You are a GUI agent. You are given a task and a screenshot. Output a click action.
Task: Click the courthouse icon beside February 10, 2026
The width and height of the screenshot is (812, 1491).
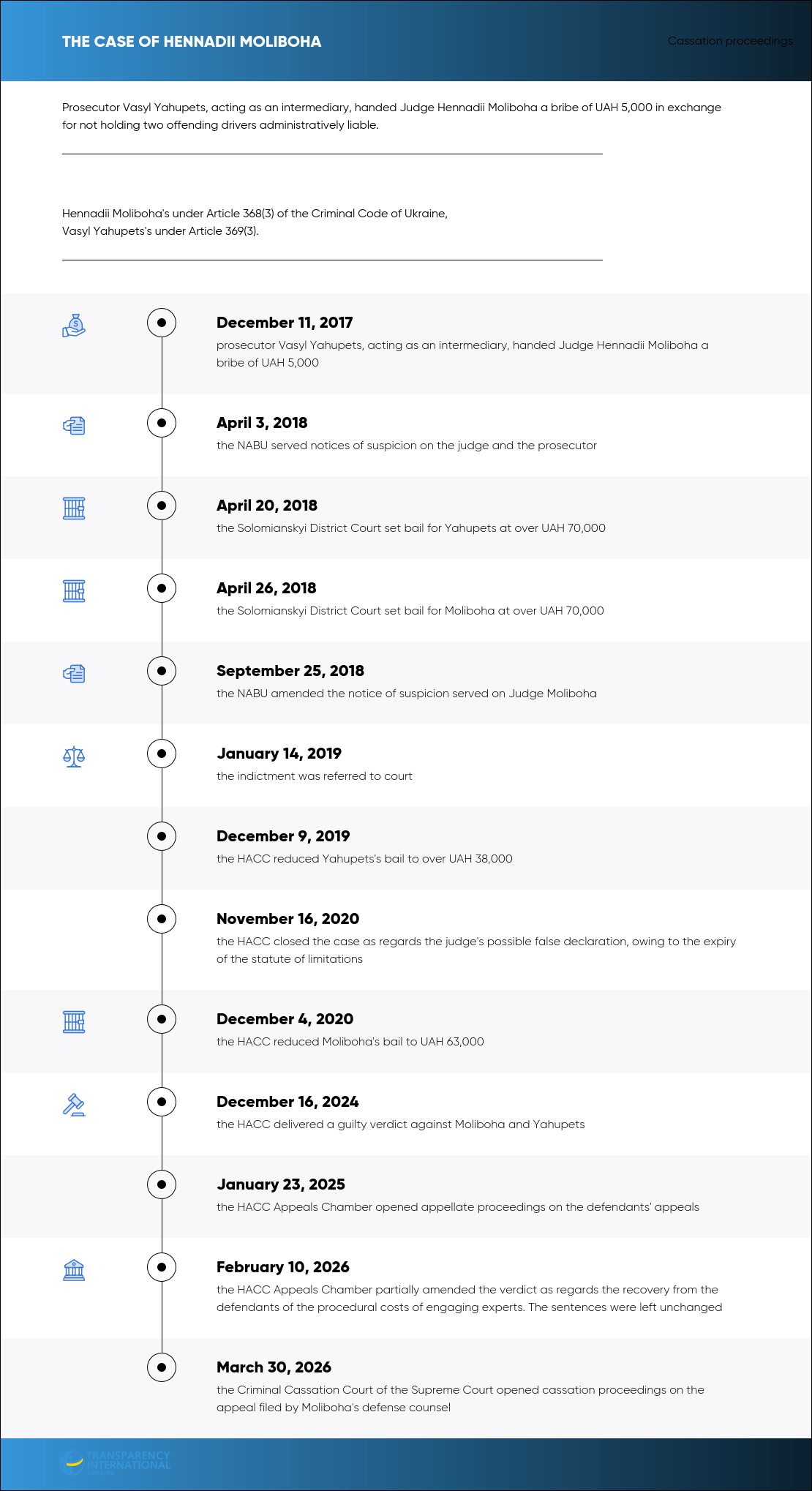(74, 1270)
